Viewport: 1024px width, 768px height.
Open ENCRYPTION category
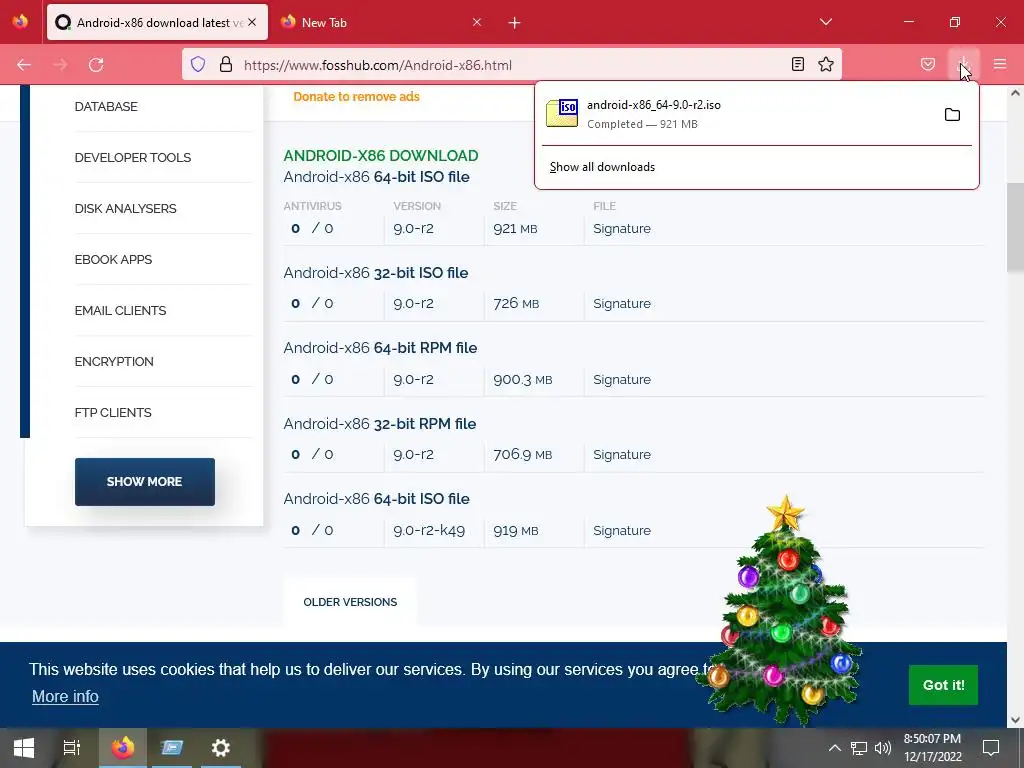click(114, 361)
